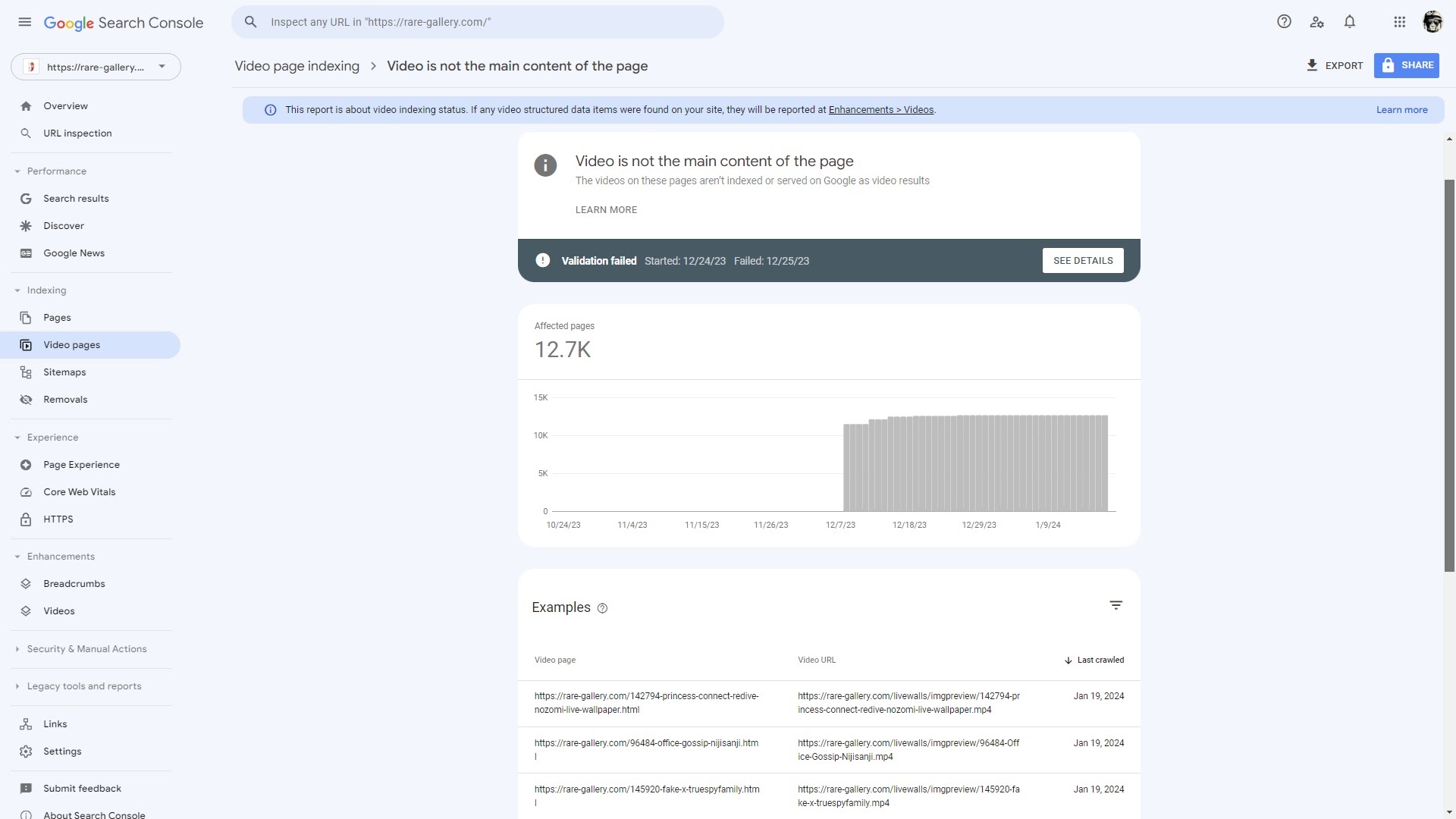1456x819 pixels.
Task: Open the property selector dropdown
Action: (96, 67)
